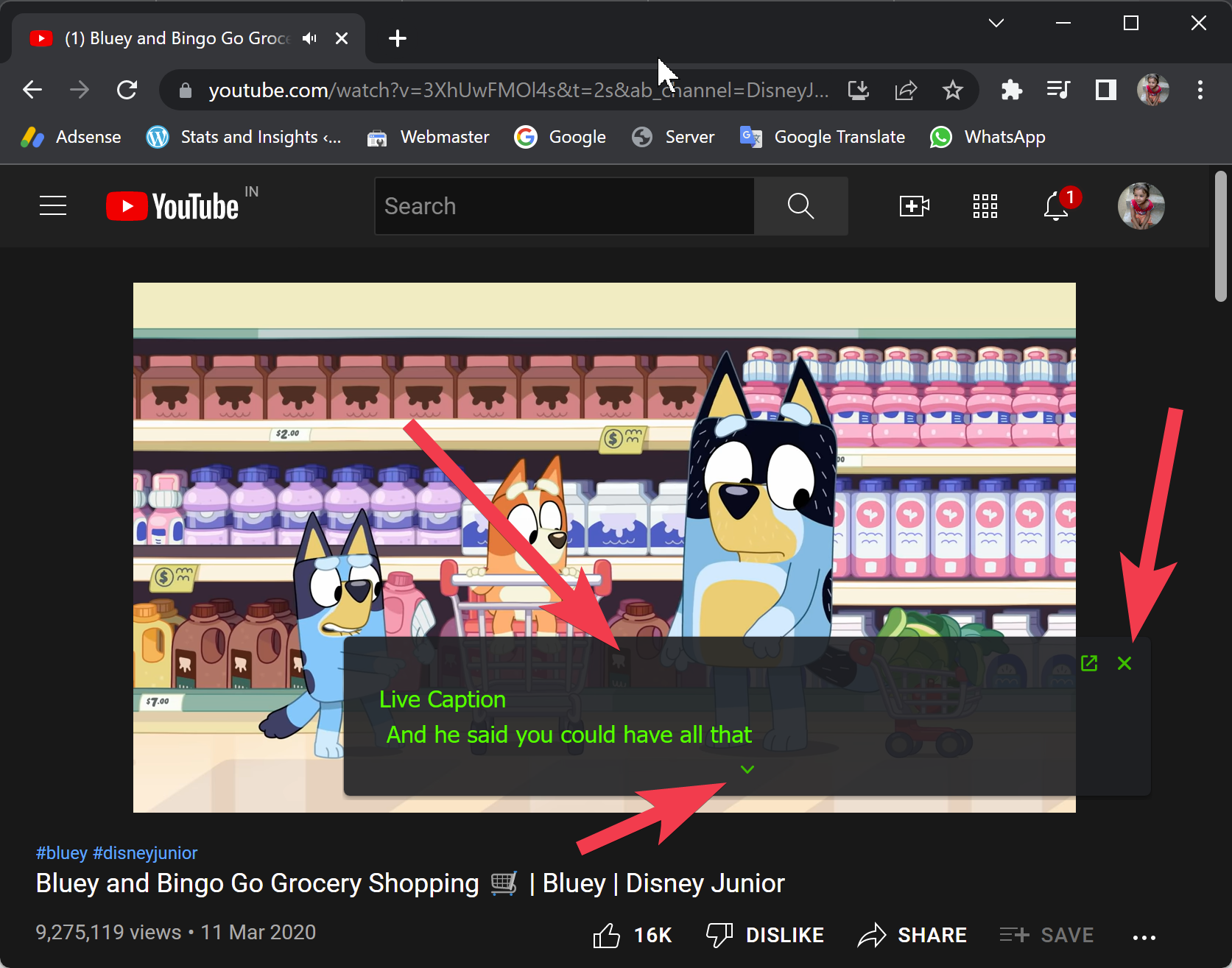The height and width of the screenshot is (968, 1232).
Task: Open Chrome three-dot menu
Action: tap(1200, 90)
